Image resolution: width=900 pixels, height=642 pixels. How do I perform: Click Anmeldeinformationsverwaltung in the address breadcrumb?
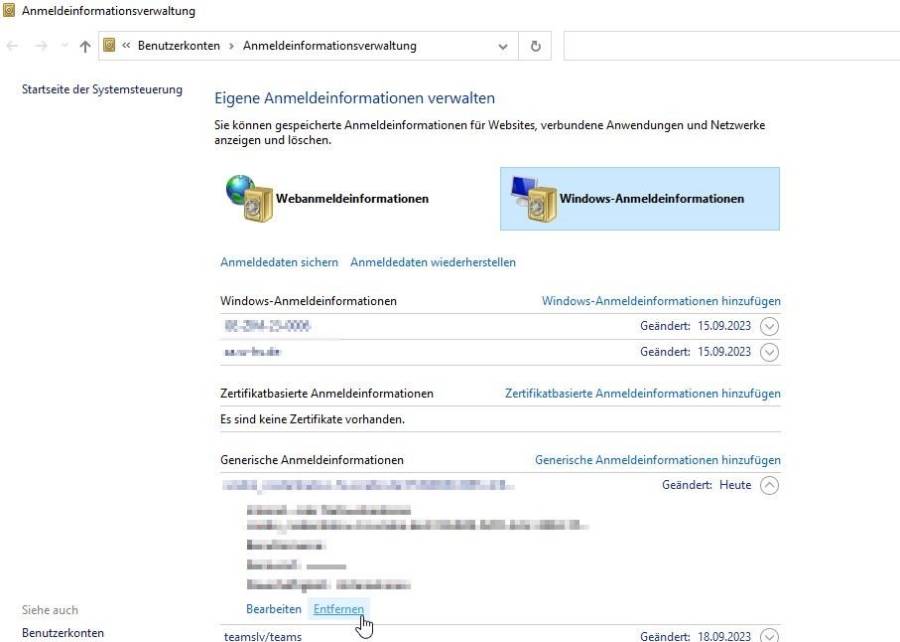point(329,46)
